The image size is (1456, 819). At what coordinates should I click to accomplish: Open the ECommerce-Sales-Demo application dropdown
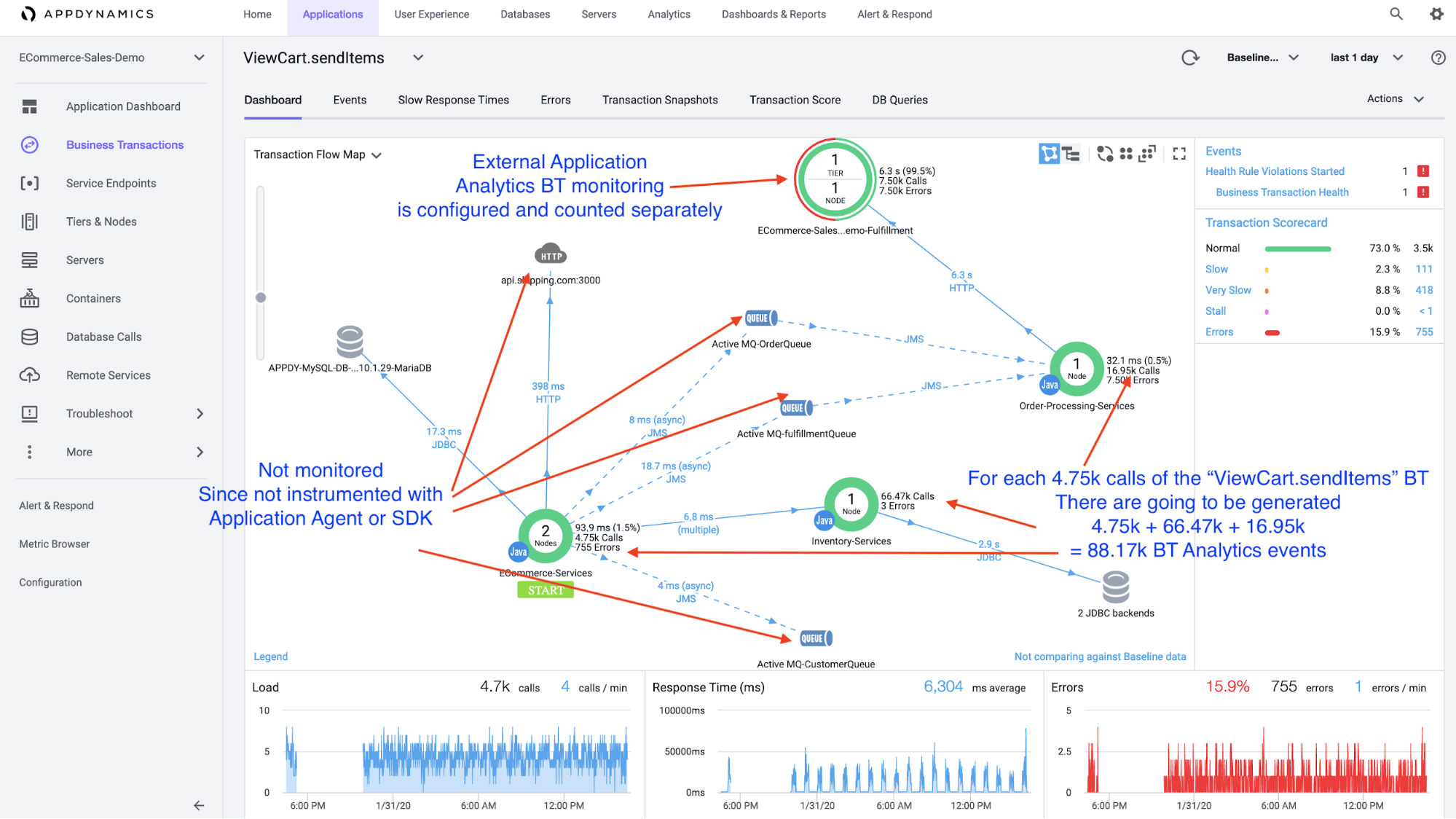pos(111,58)
